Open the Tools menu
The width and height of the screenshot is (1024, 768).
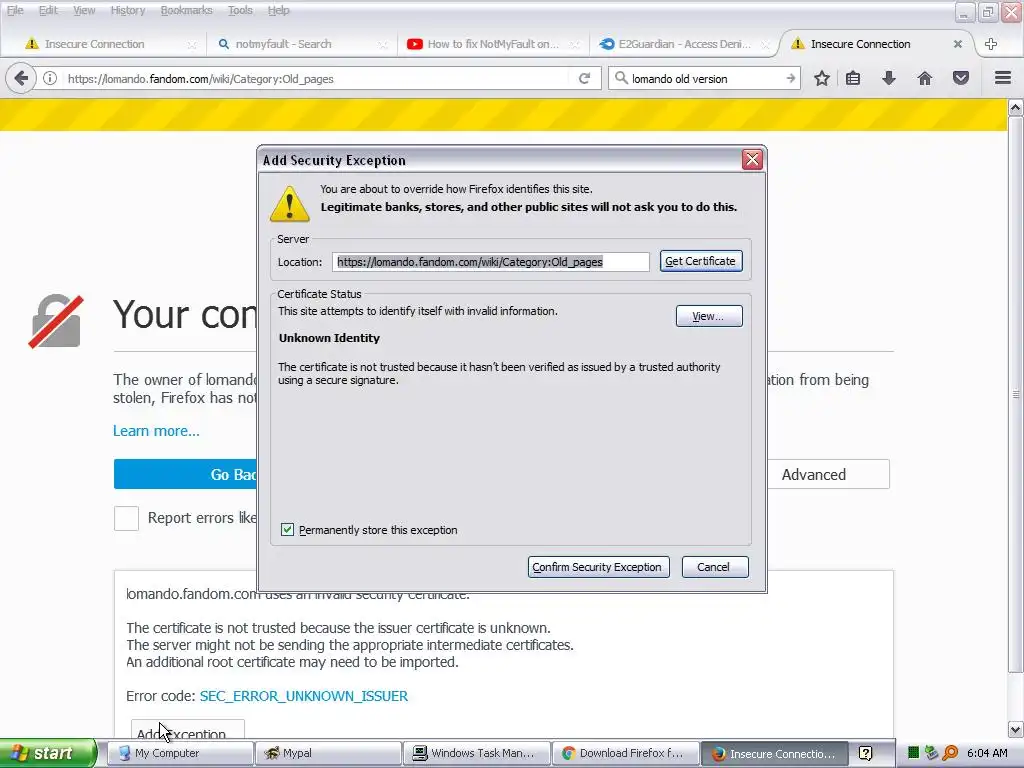240,10
